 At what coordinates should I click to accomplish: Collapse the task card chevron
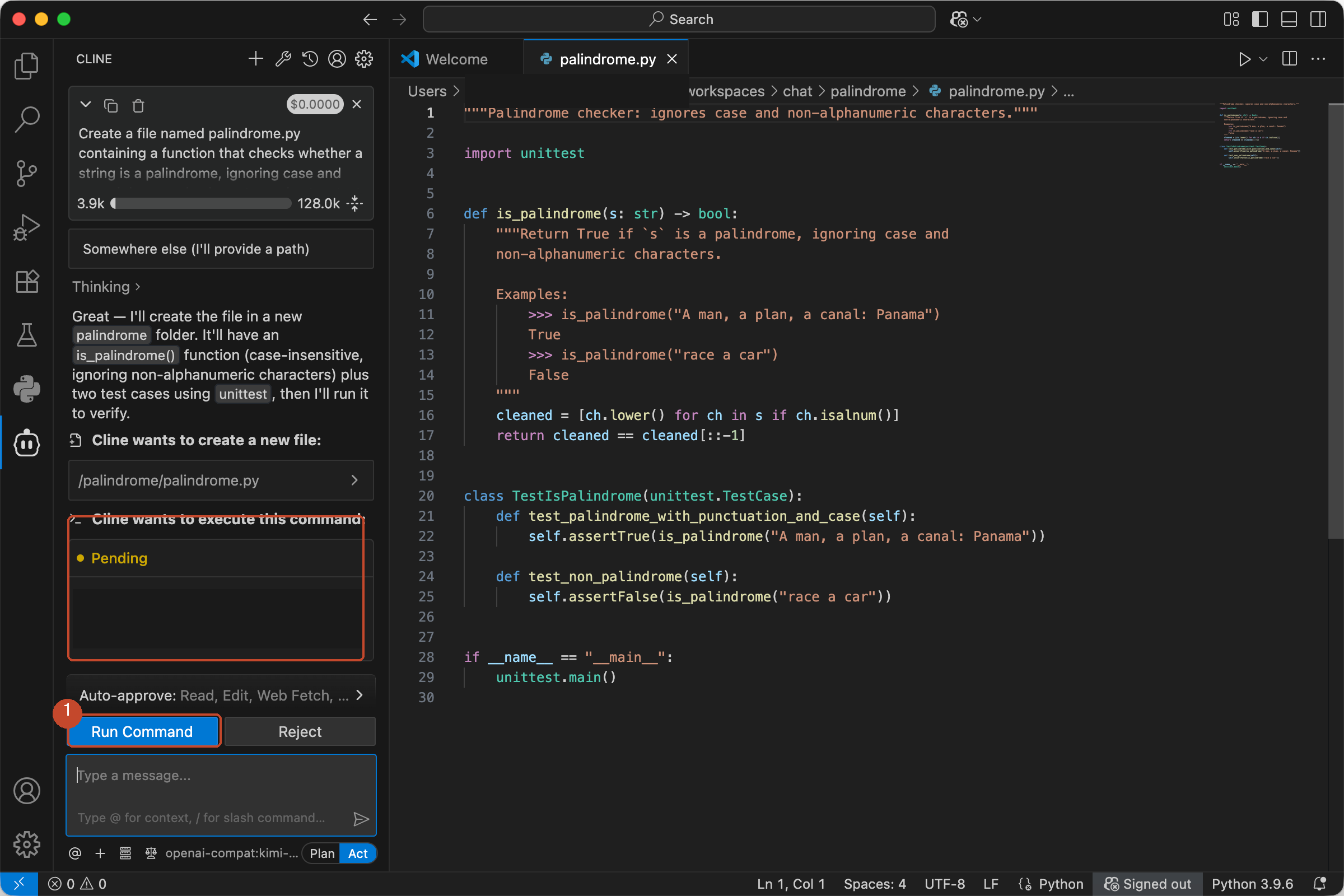tap(86, 105)
